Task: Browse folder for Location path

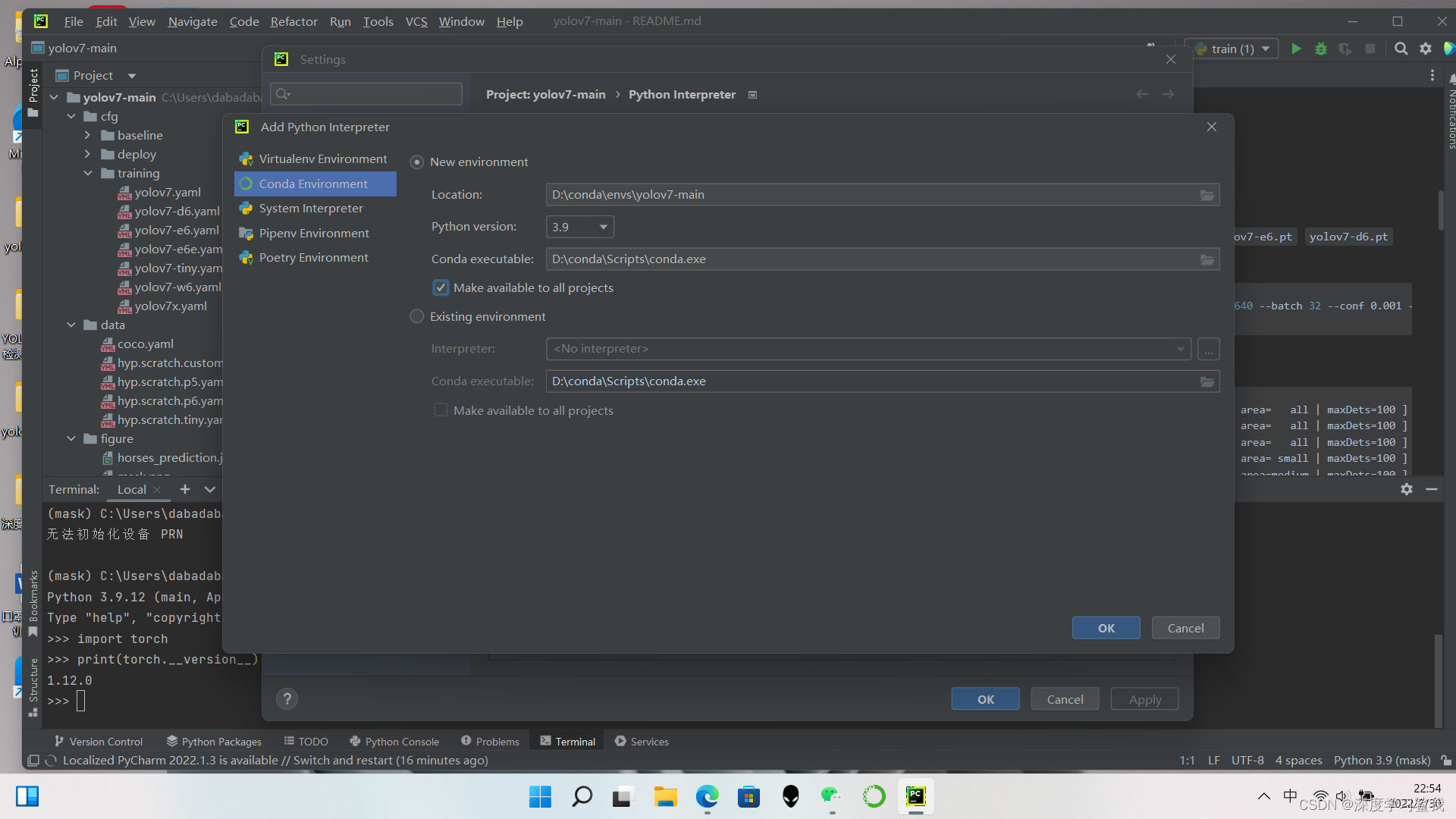Action: 1207,195
